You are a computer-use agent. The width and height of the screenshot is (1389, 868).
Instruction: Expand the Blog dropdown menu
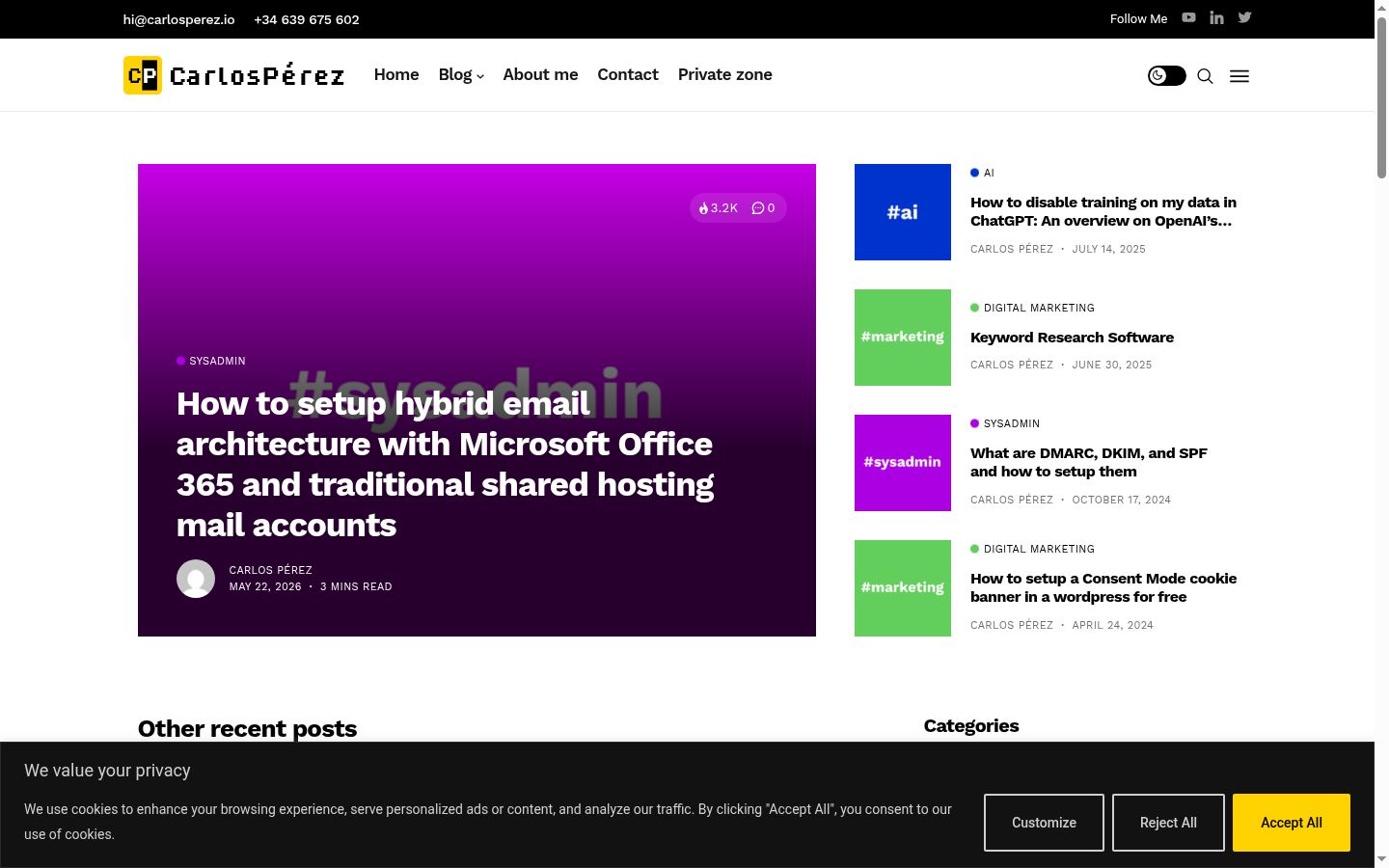(x=461, y=75)
